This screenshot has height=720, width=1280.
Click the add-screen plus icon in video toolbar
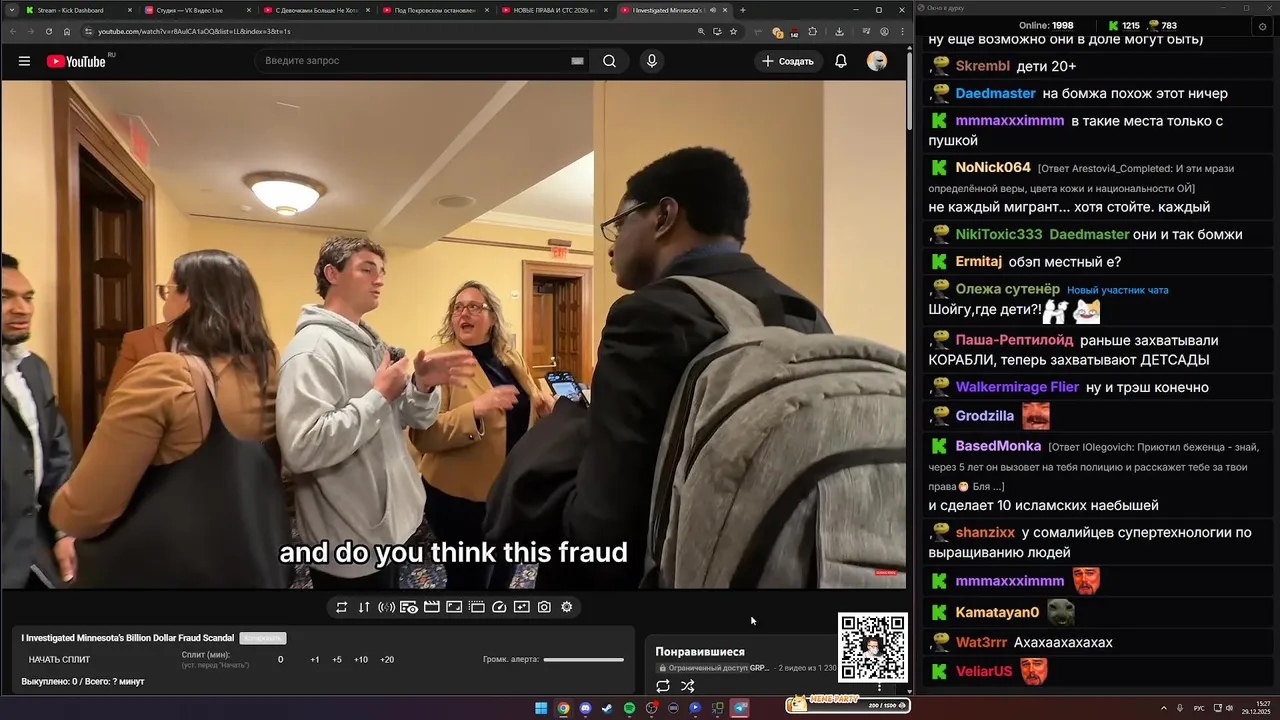click(522, 607)
